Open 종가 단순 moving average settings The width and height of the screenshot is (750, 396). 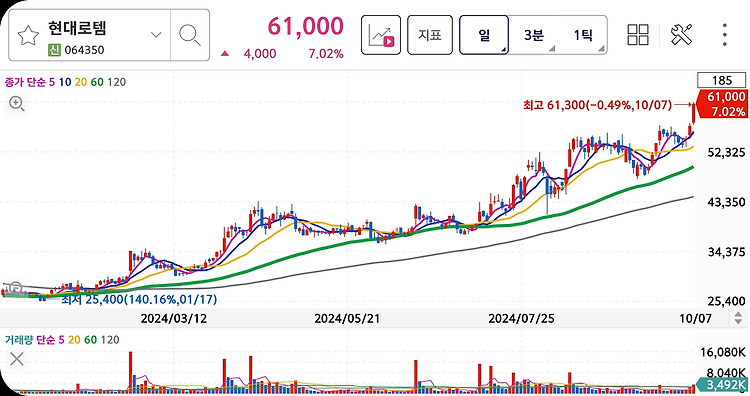(x=25, y=82)
